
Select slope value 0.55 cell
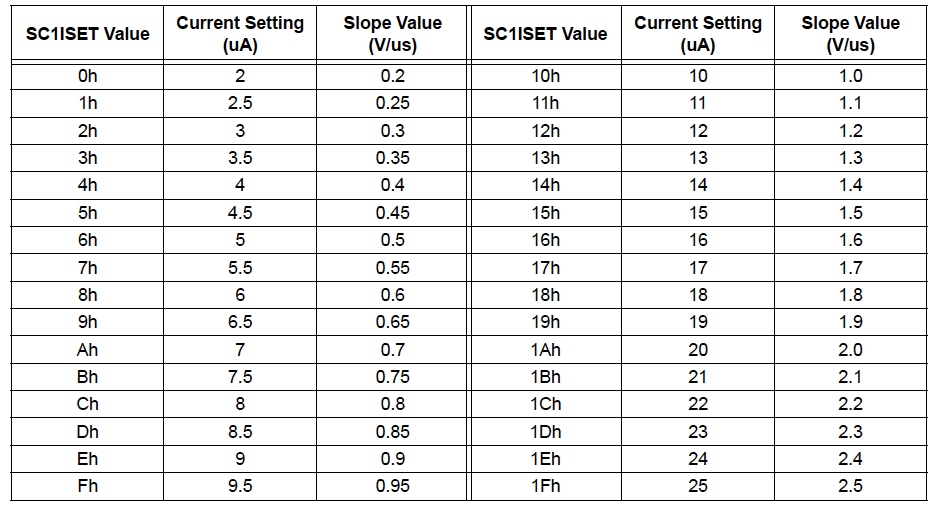tap(392, 268)
